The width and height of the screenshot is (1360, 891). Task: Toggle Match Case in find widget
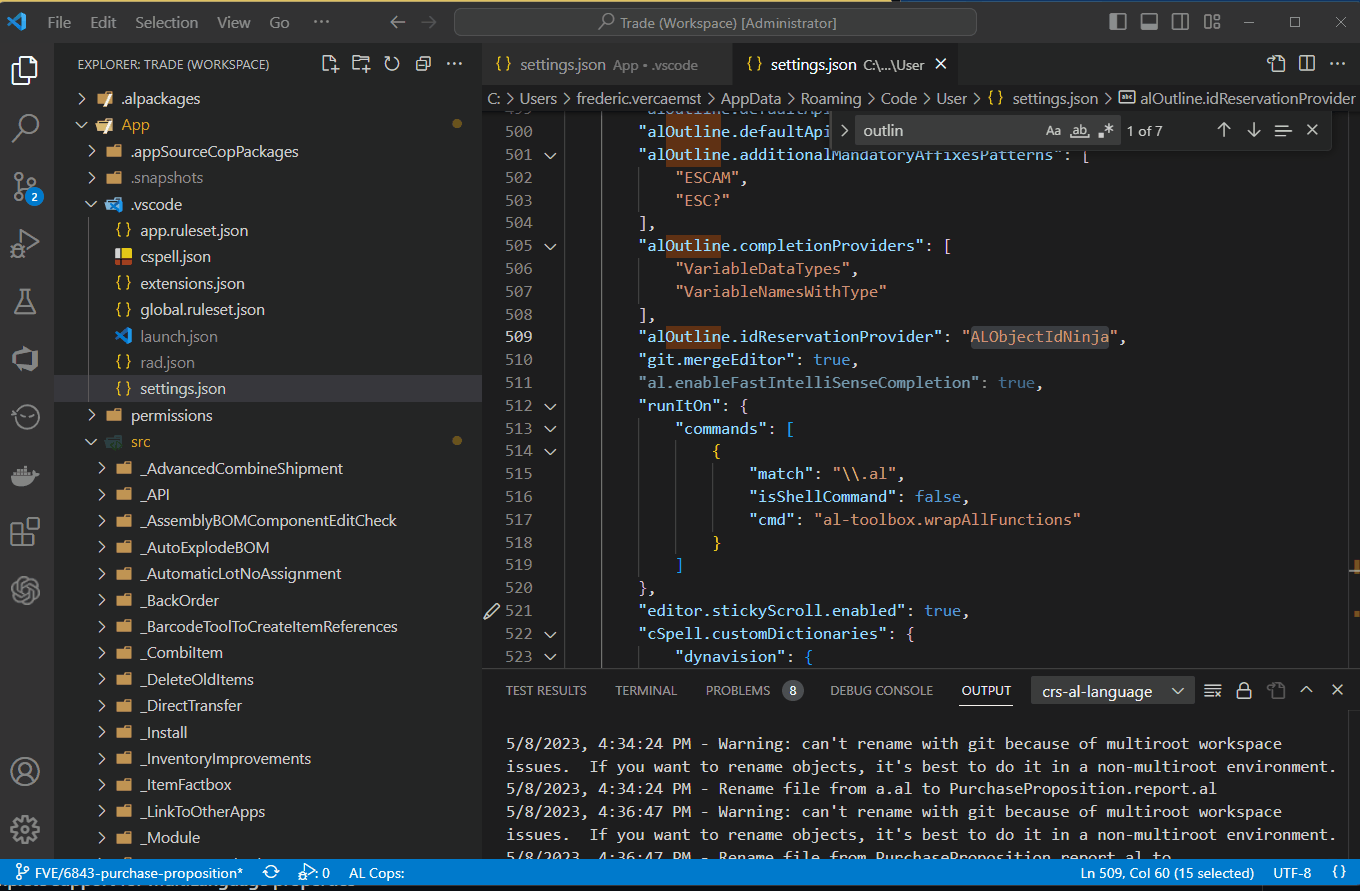point(1053,131)
